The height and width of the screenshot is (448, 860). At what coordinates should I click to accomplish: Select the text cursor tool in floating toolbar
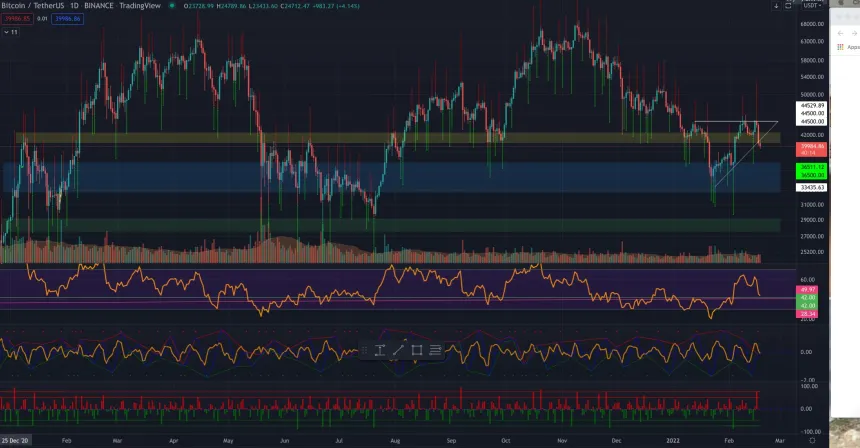tap(380, 350)
